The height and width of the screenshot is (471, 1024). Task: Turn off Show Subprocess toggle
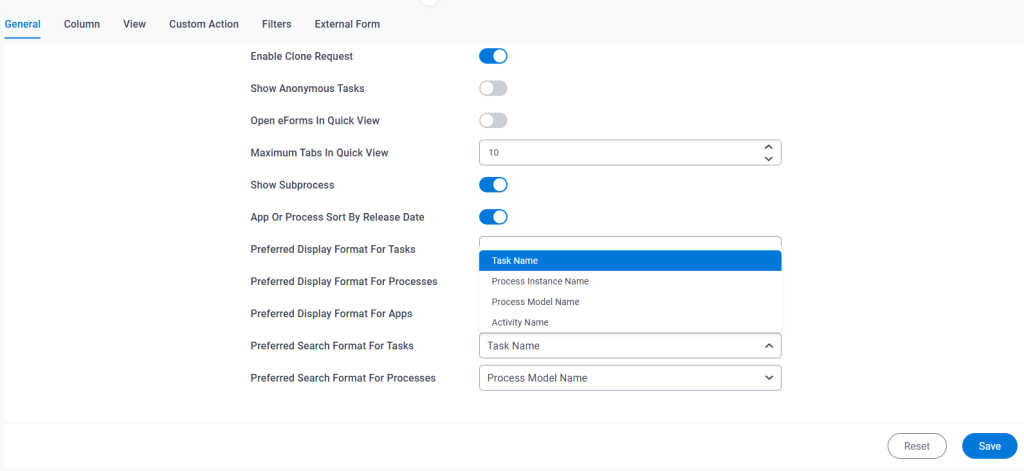point(493,185)
